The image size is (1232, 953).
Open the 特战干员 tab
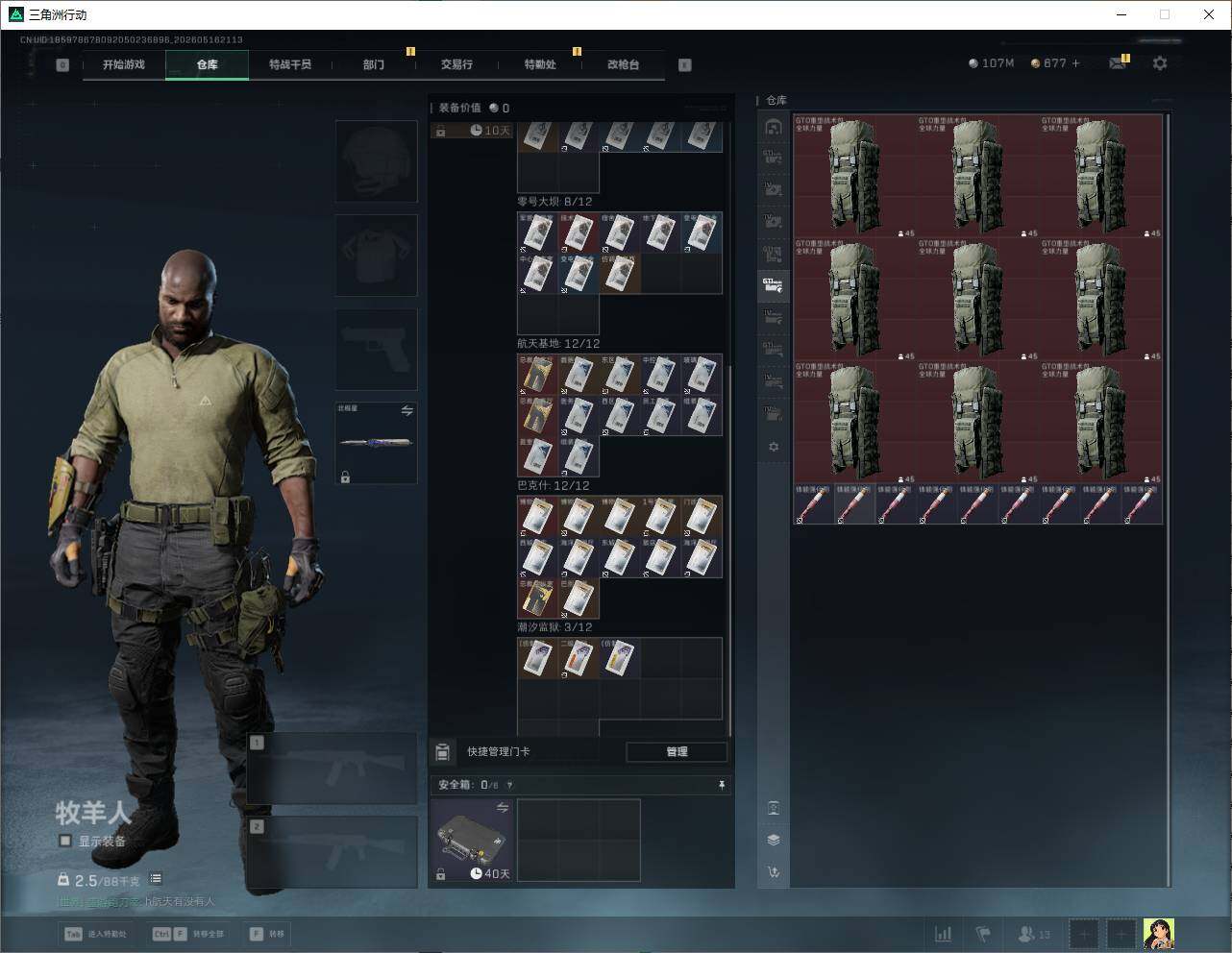290,64
